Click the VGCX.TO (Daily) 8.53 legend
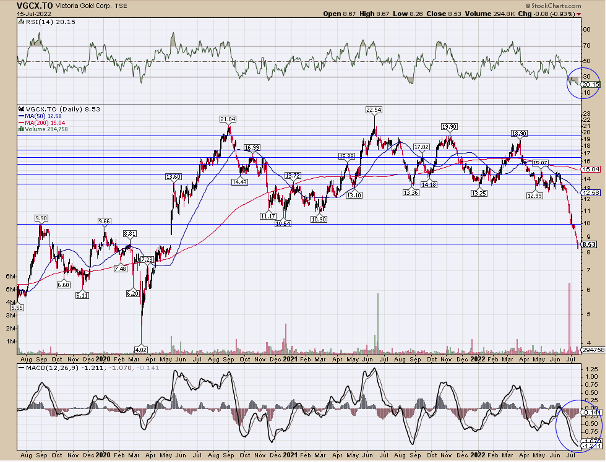Screen dimensions: 606x462 click(59, 109)
